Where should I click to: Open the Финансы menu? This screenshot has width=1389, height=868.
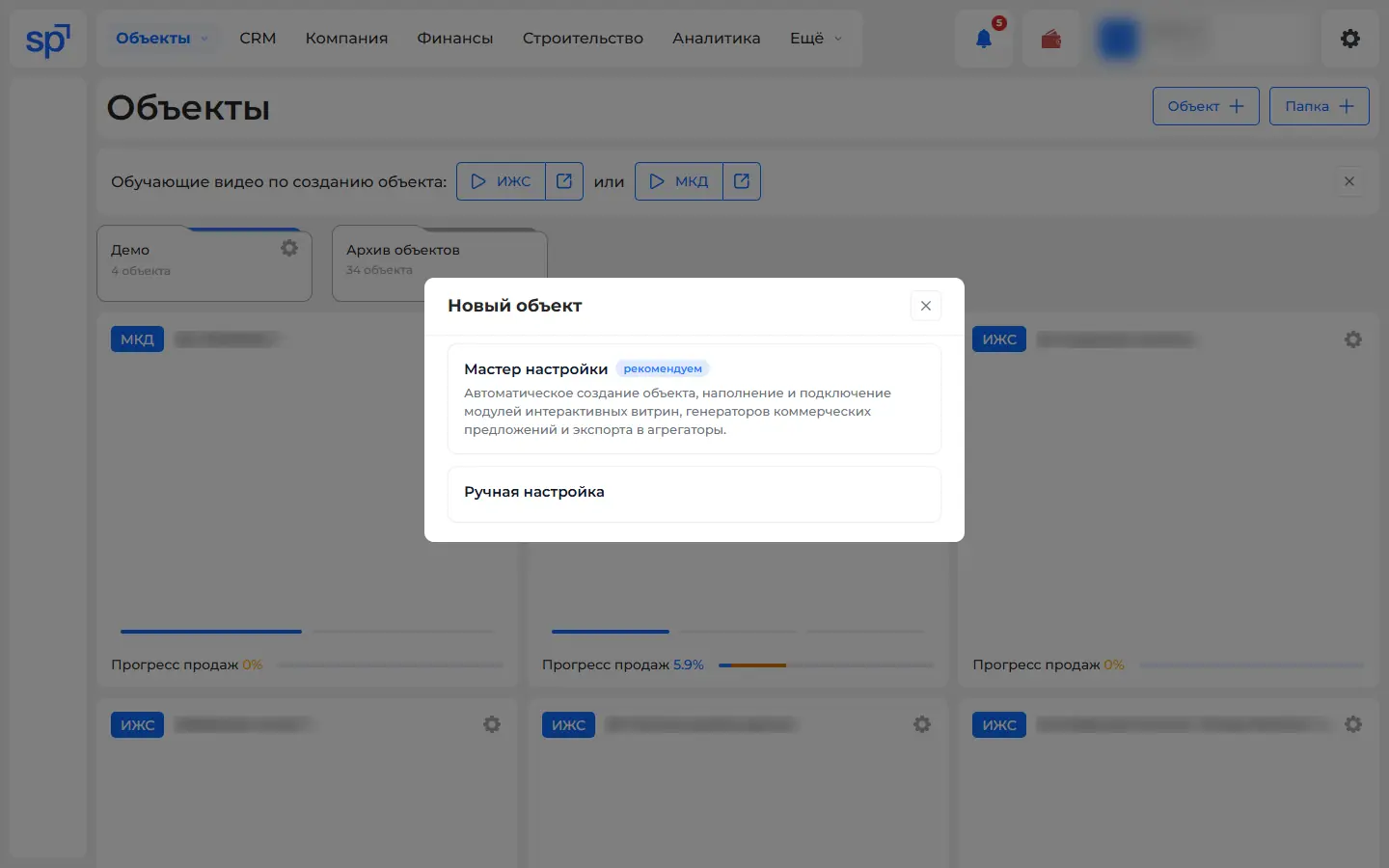pyautogui.click(x=455, y=39)
